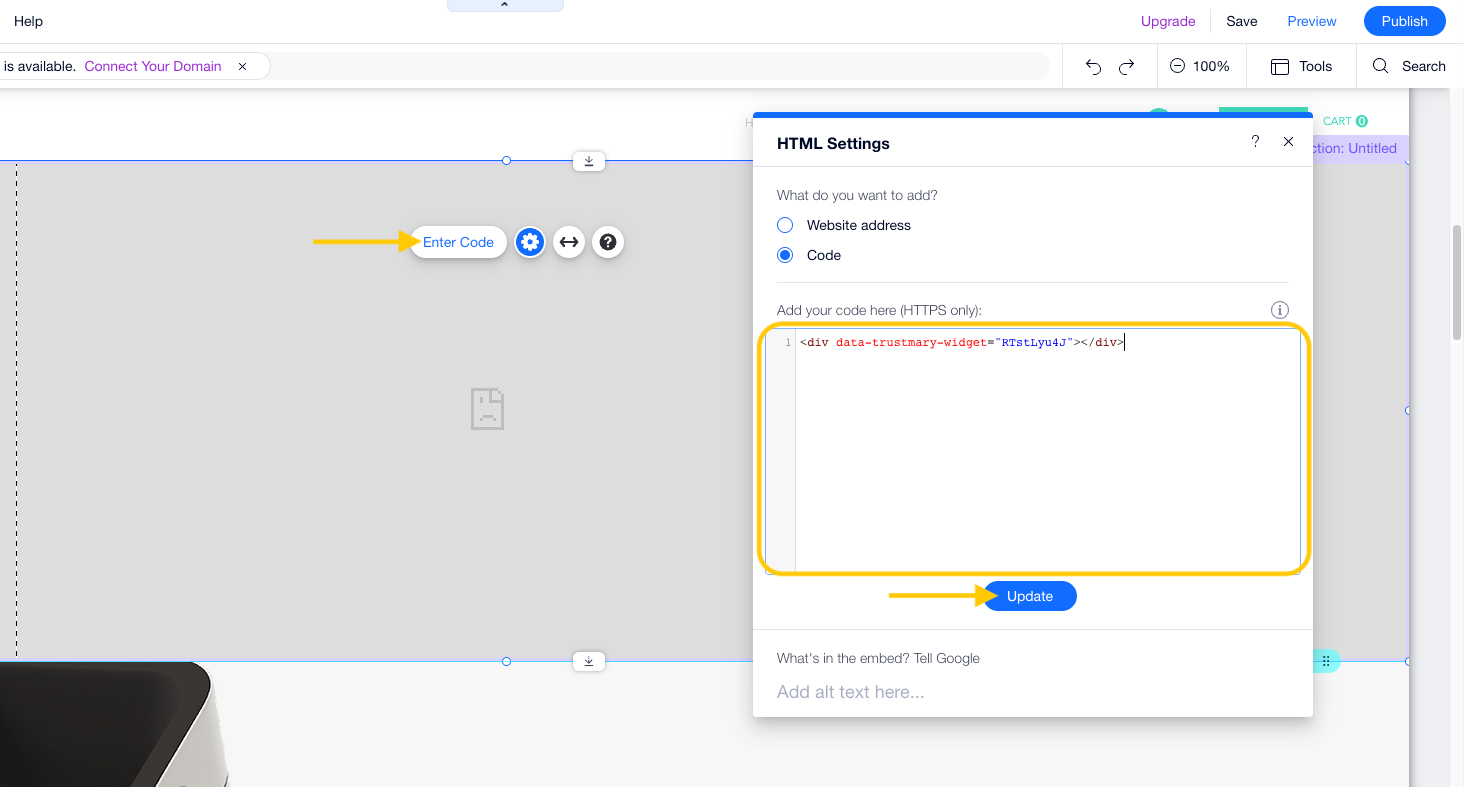Click the info icon above code box

click(1279, 310)
